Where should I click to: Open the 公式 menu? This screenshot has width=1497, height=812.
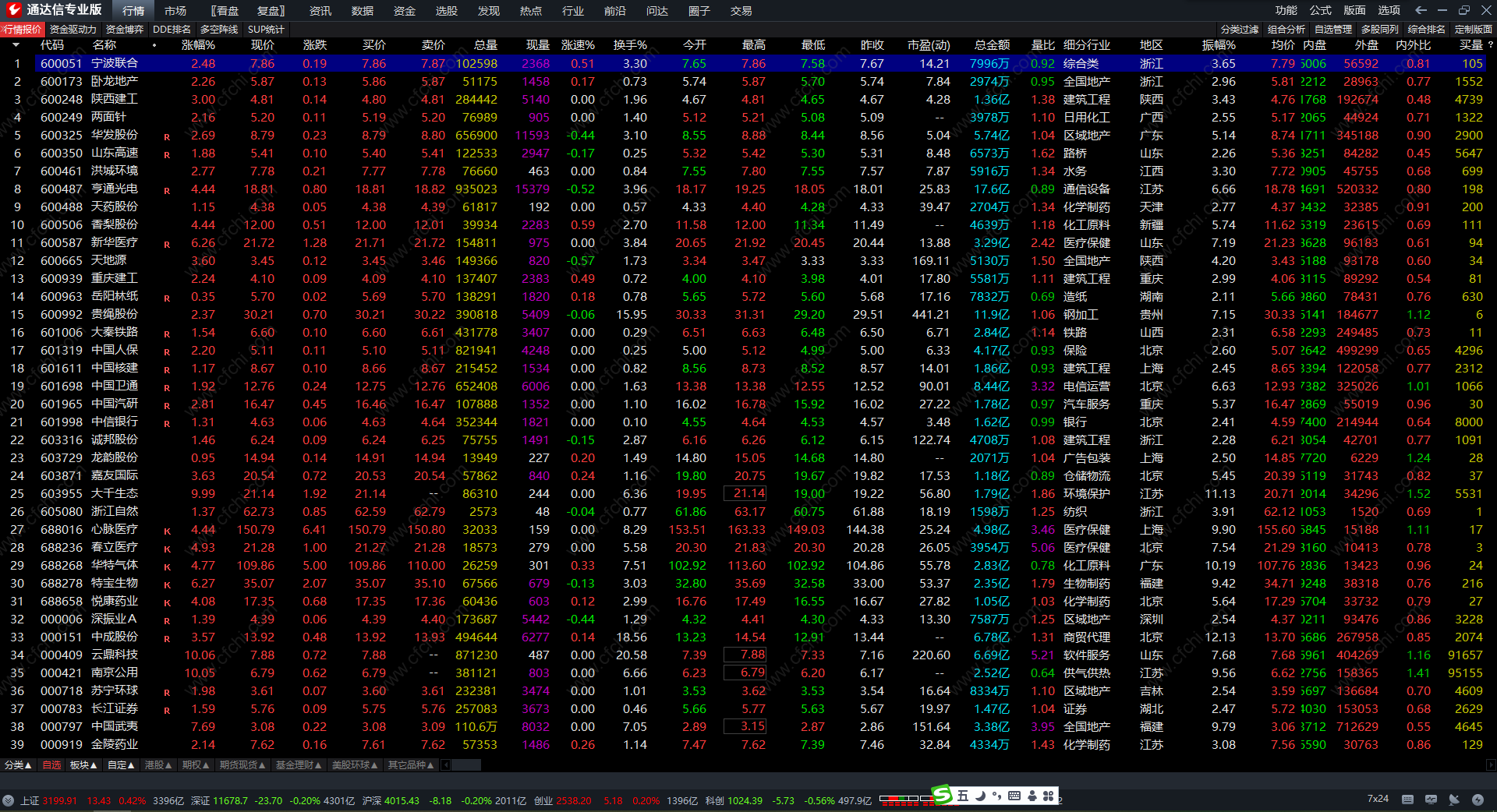coord(1321,10)
